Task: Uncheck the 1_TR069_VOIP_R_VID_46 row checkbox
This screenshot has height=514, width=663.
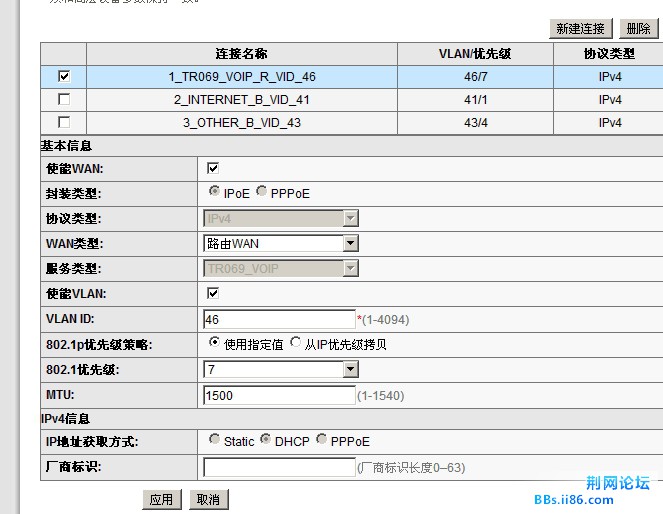Action: tap(64, 77)
